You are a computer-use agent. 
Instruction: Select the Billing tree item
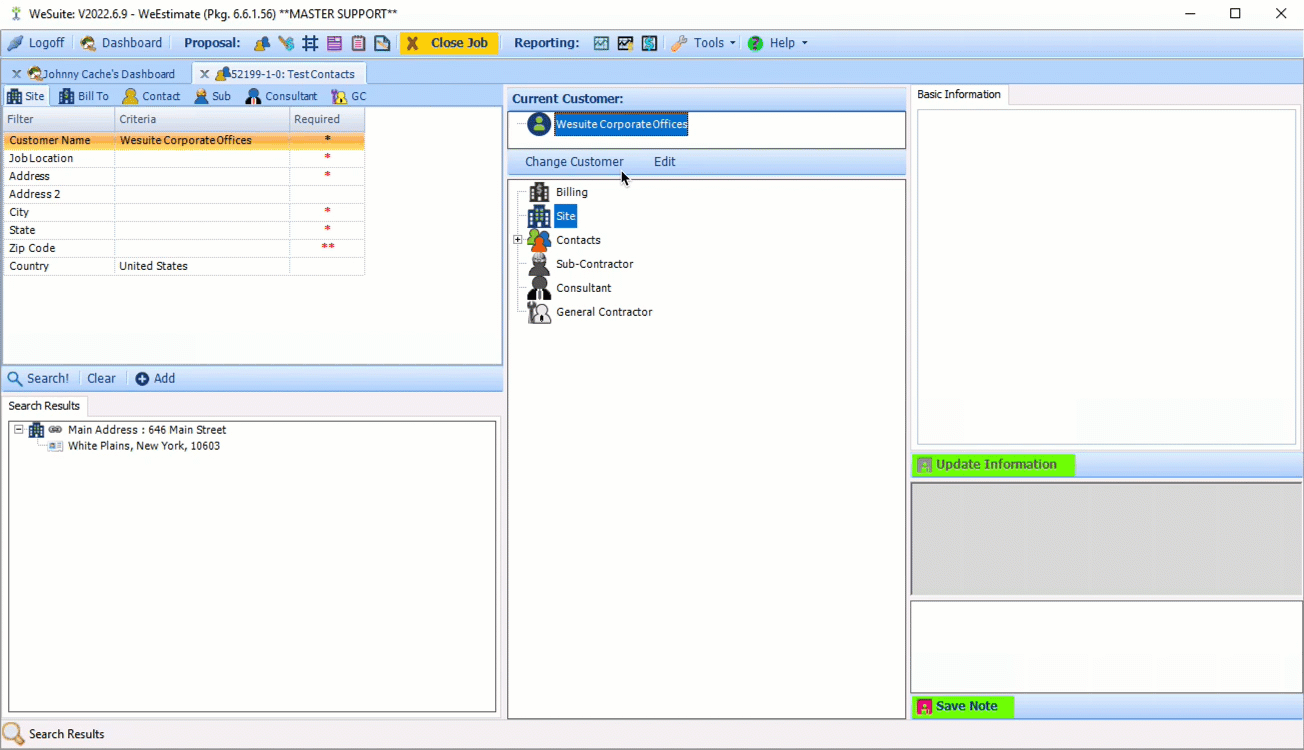coord(572,192)
